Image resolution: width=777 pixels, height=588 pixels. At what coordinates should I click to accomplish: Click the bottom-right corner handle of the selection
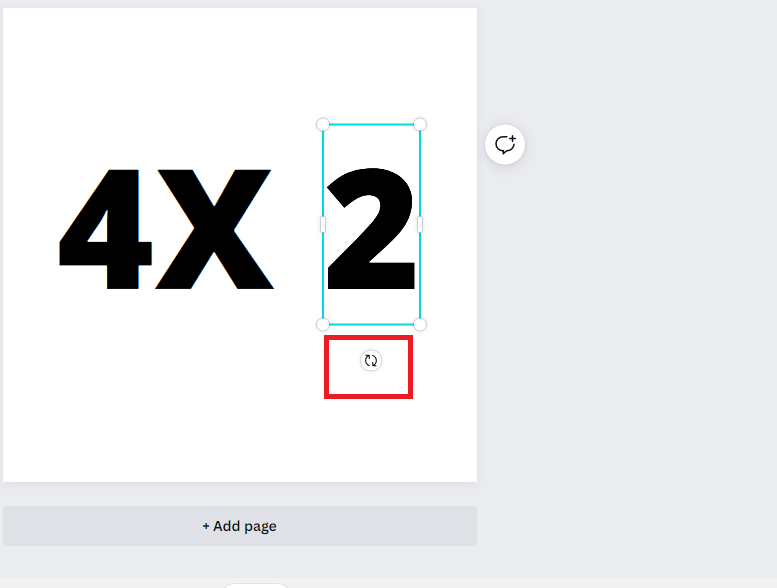420,324
